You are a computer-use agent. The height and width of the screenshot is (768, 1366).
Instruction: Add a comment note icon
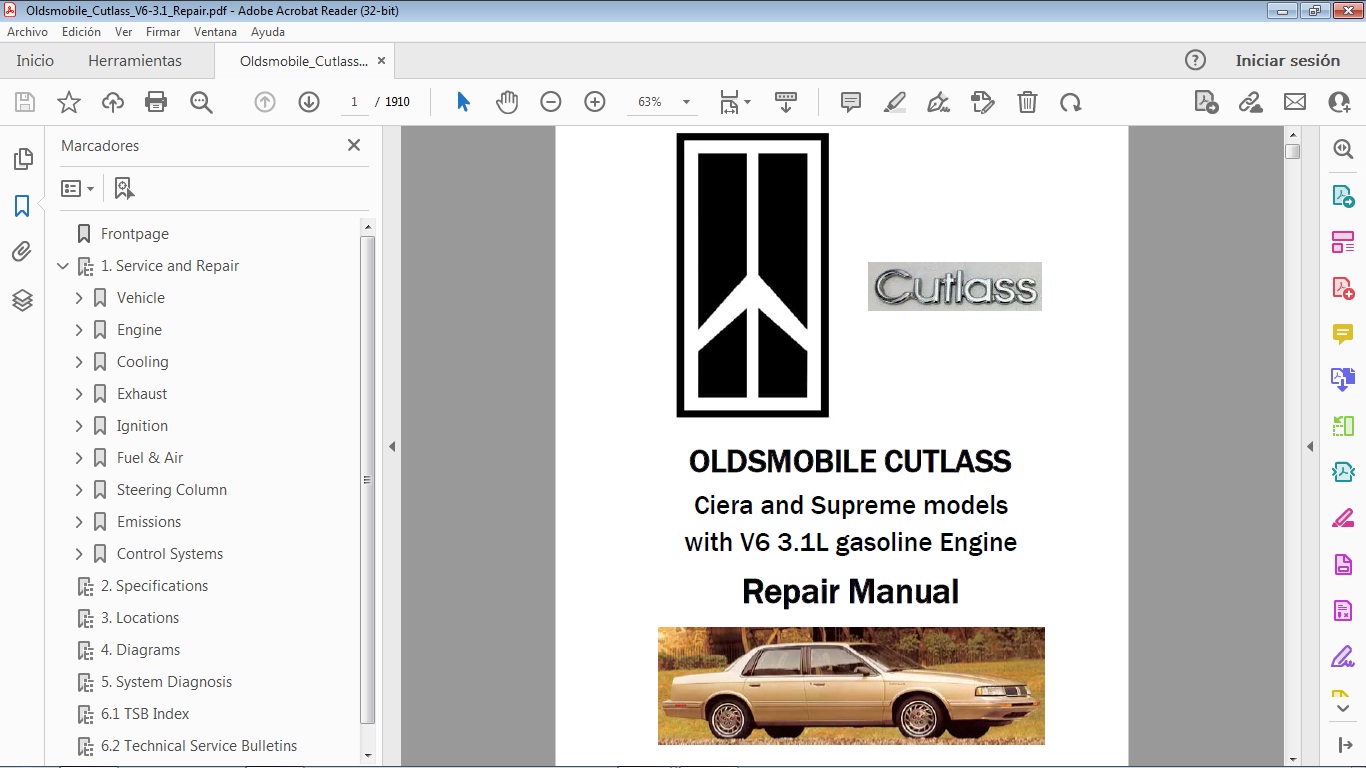coord(851,102)
